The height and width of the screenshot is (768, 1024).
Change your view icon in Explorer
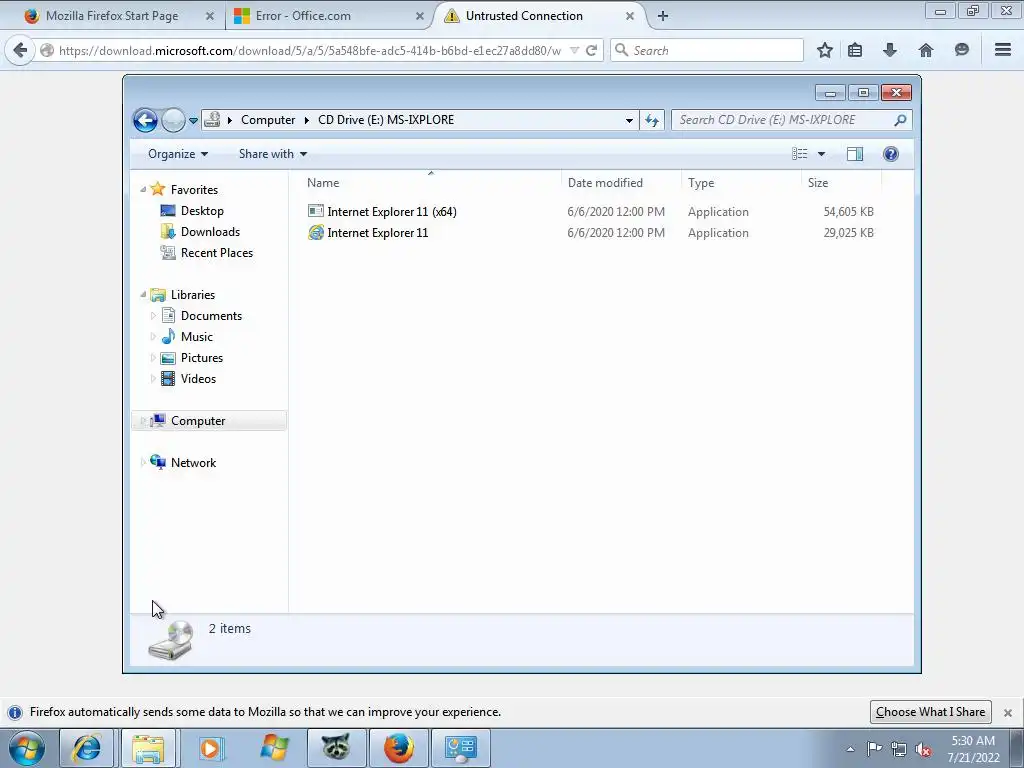pyautogui.click(x=800, y=153)
